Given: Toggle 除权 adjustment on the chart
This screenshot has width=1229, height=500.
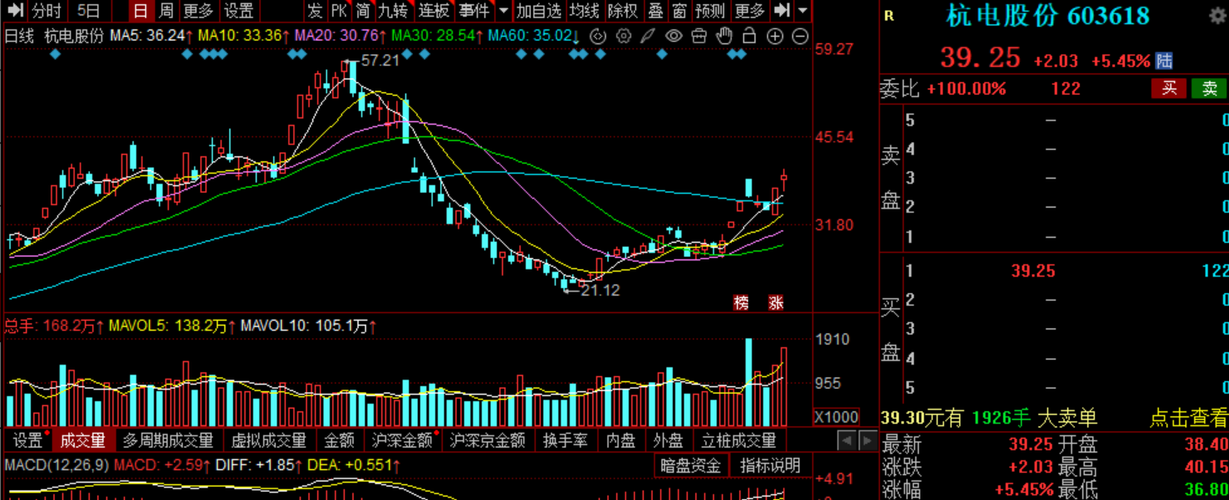Looking at the screenshot, I should (624, 11).
